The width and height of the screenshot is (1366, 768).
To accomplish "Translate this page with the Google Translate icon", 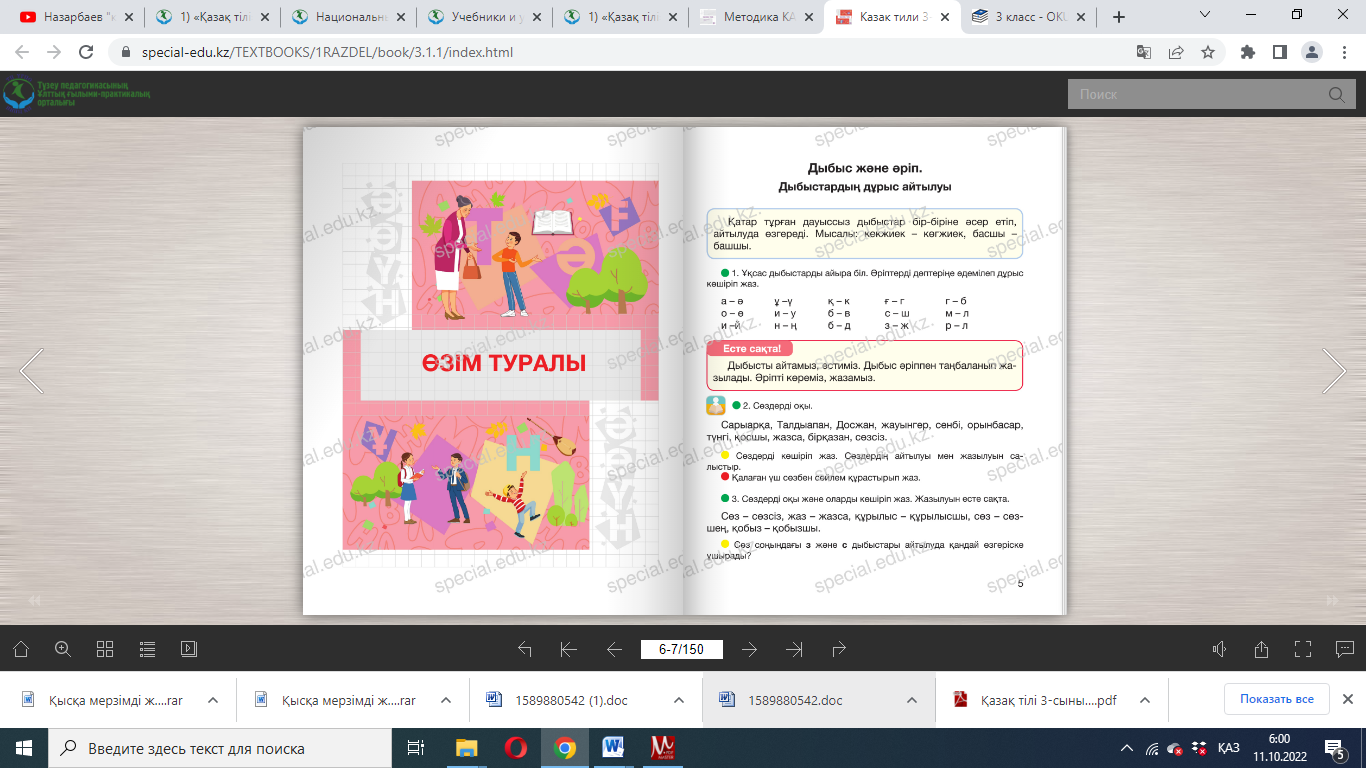I will (x=1144, y=52).
